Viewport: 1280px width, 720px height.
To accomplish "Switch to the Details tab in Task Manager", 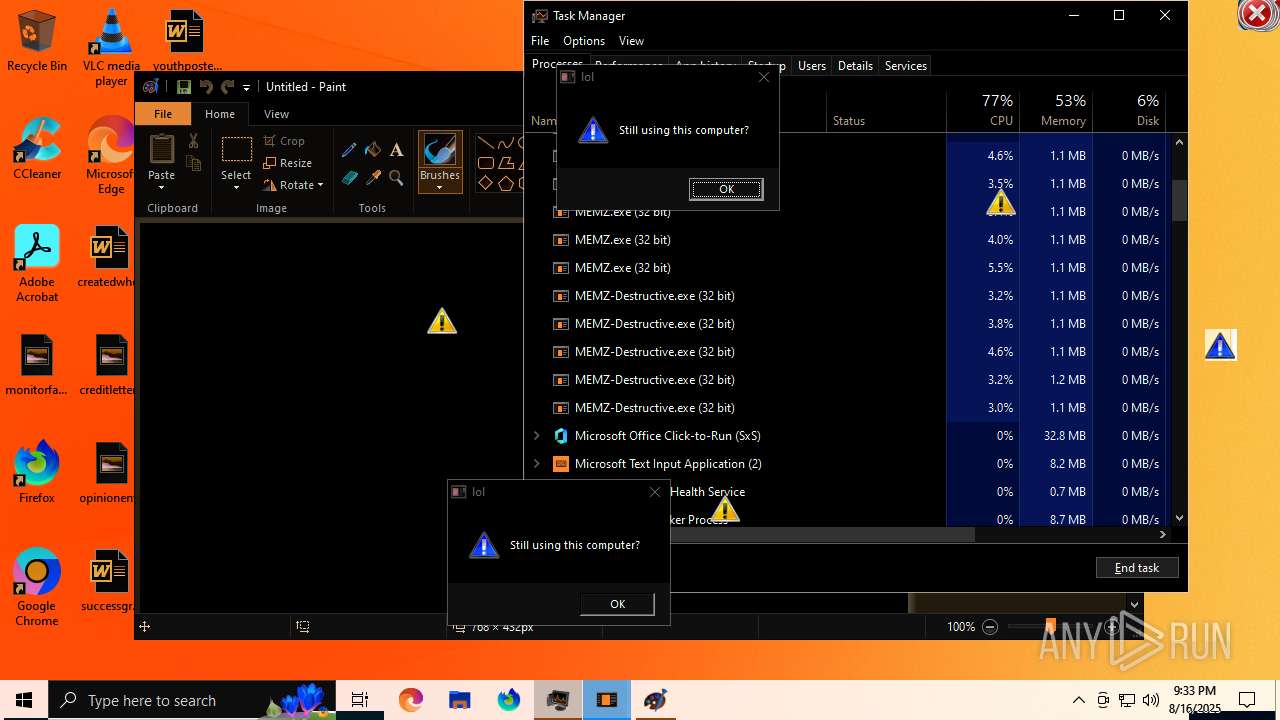I will tap(855, 66).
